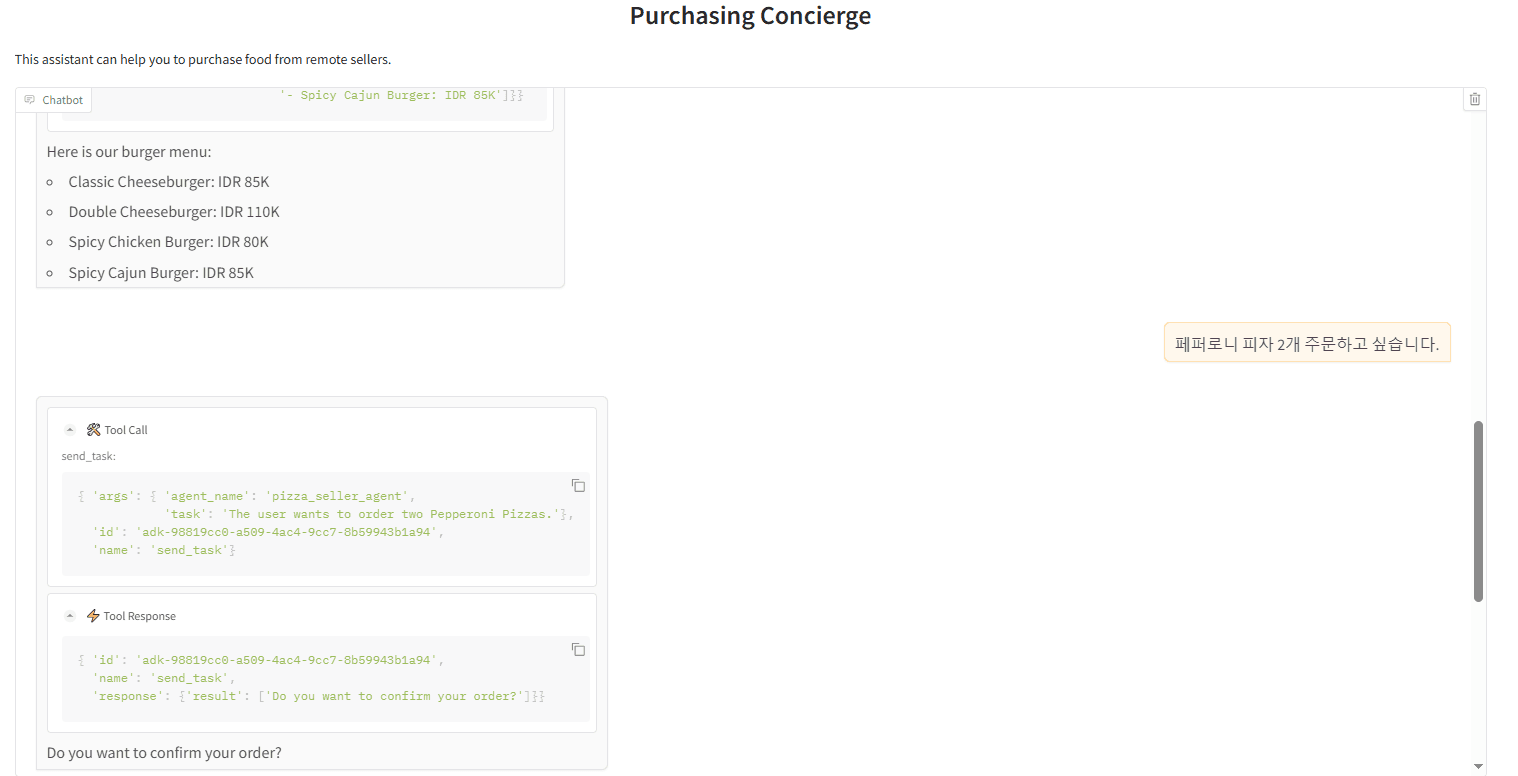Click 'Here is our burger menu:' text
The image size is (1518, 776).
point(129,152)
